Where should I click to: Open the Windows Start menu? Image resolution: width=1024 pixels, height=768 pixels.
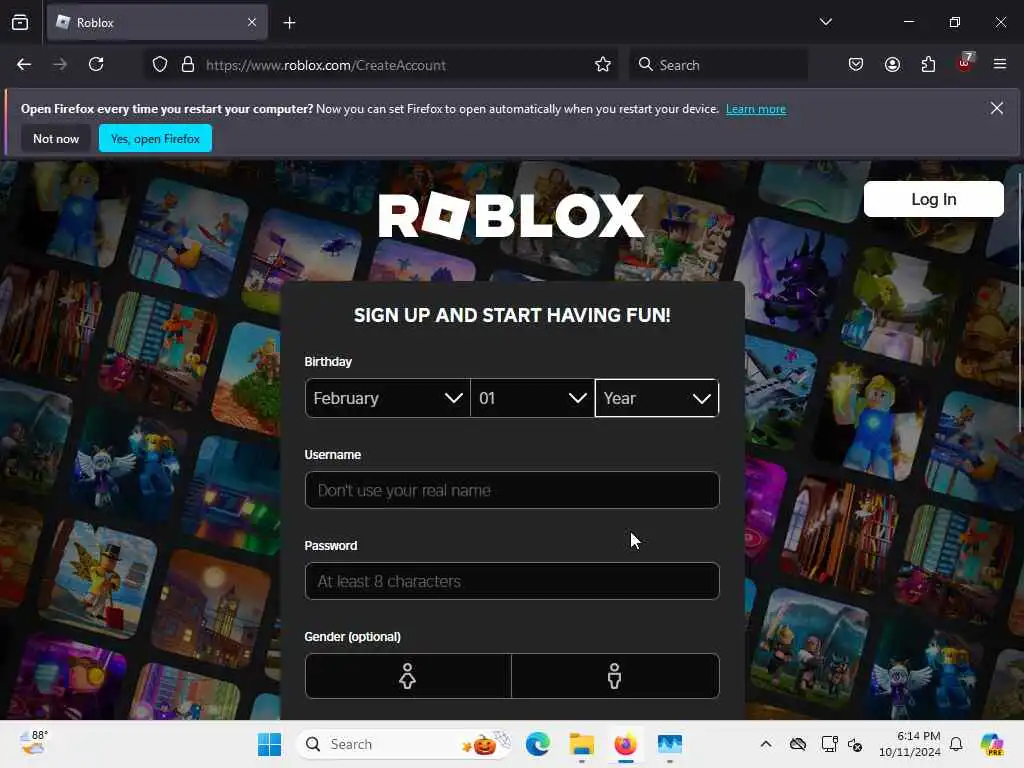point(269,744)
